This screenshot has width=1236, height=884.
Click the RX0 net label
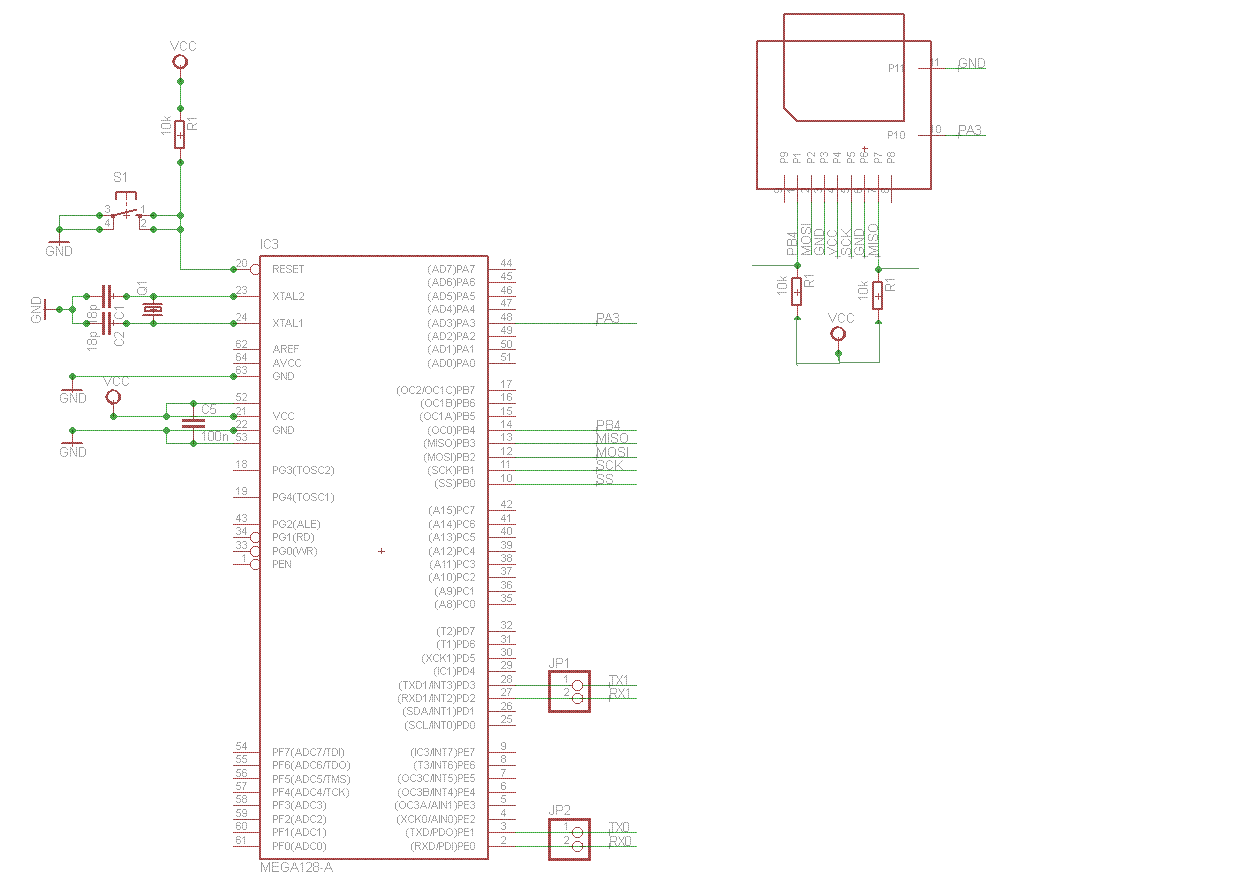620,841
